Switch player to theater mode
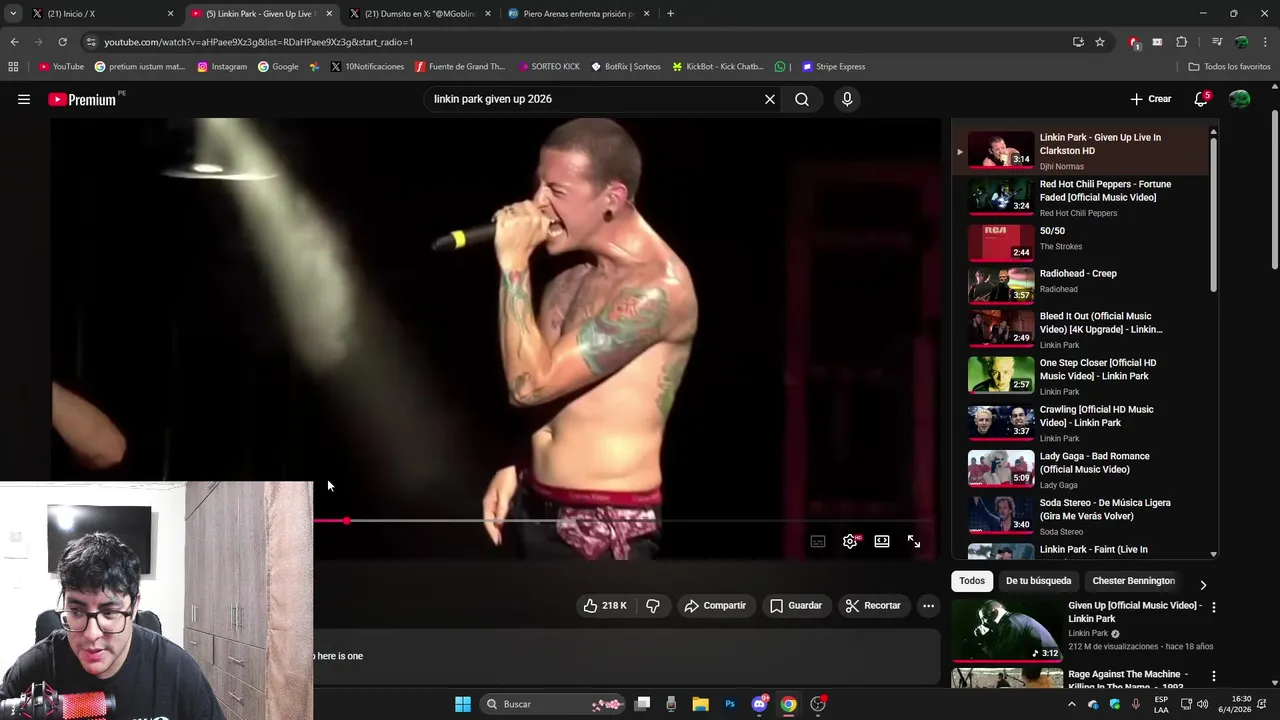The image size is (1280, 720). (882, 541)
